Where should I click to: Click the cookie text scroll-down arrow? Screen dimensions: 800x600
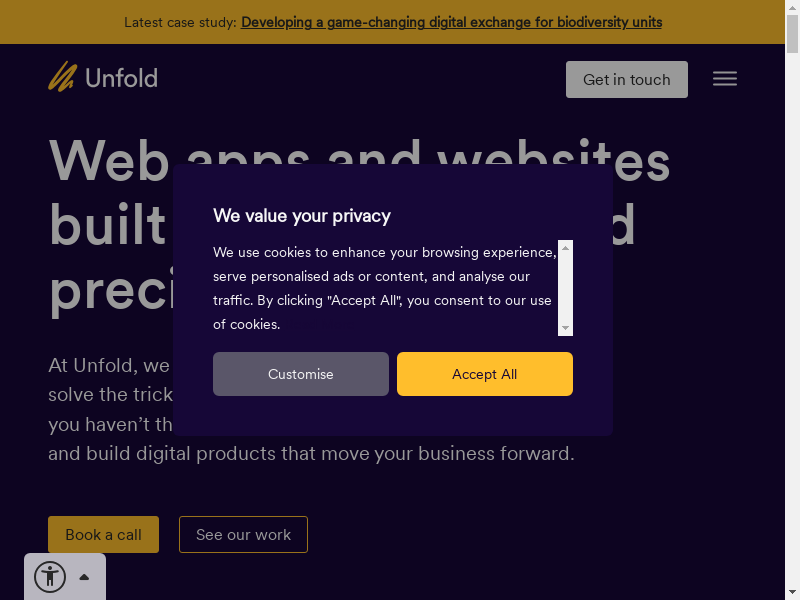[565, 328]
